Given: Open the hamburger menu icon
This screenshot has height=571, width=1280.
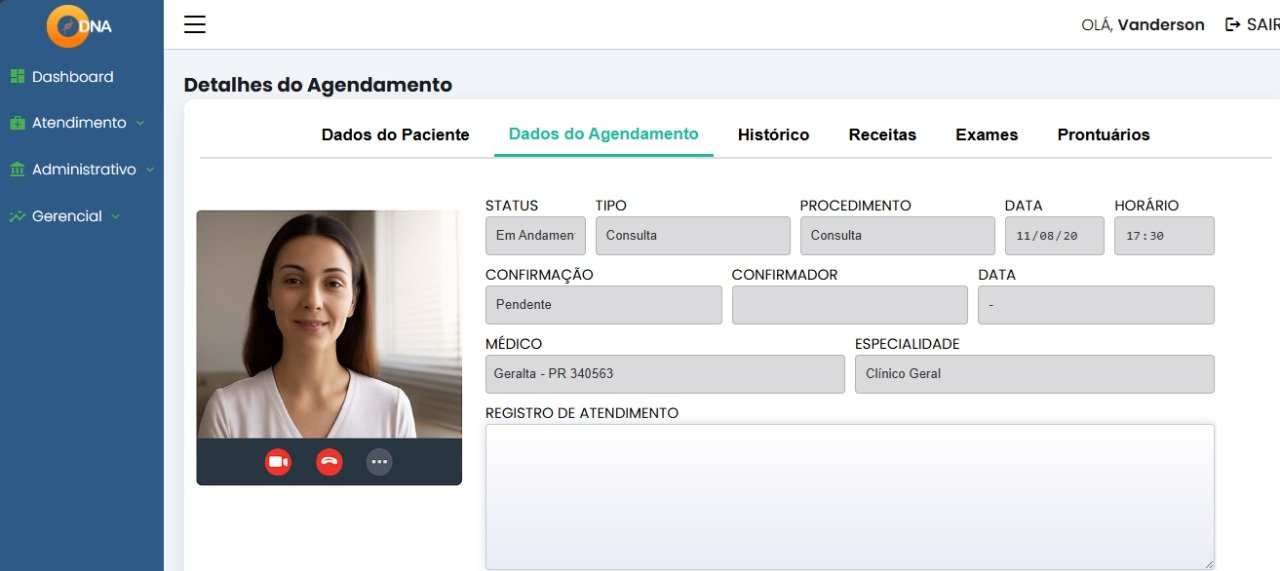Looking at the screenshot, I should [195, 25].
